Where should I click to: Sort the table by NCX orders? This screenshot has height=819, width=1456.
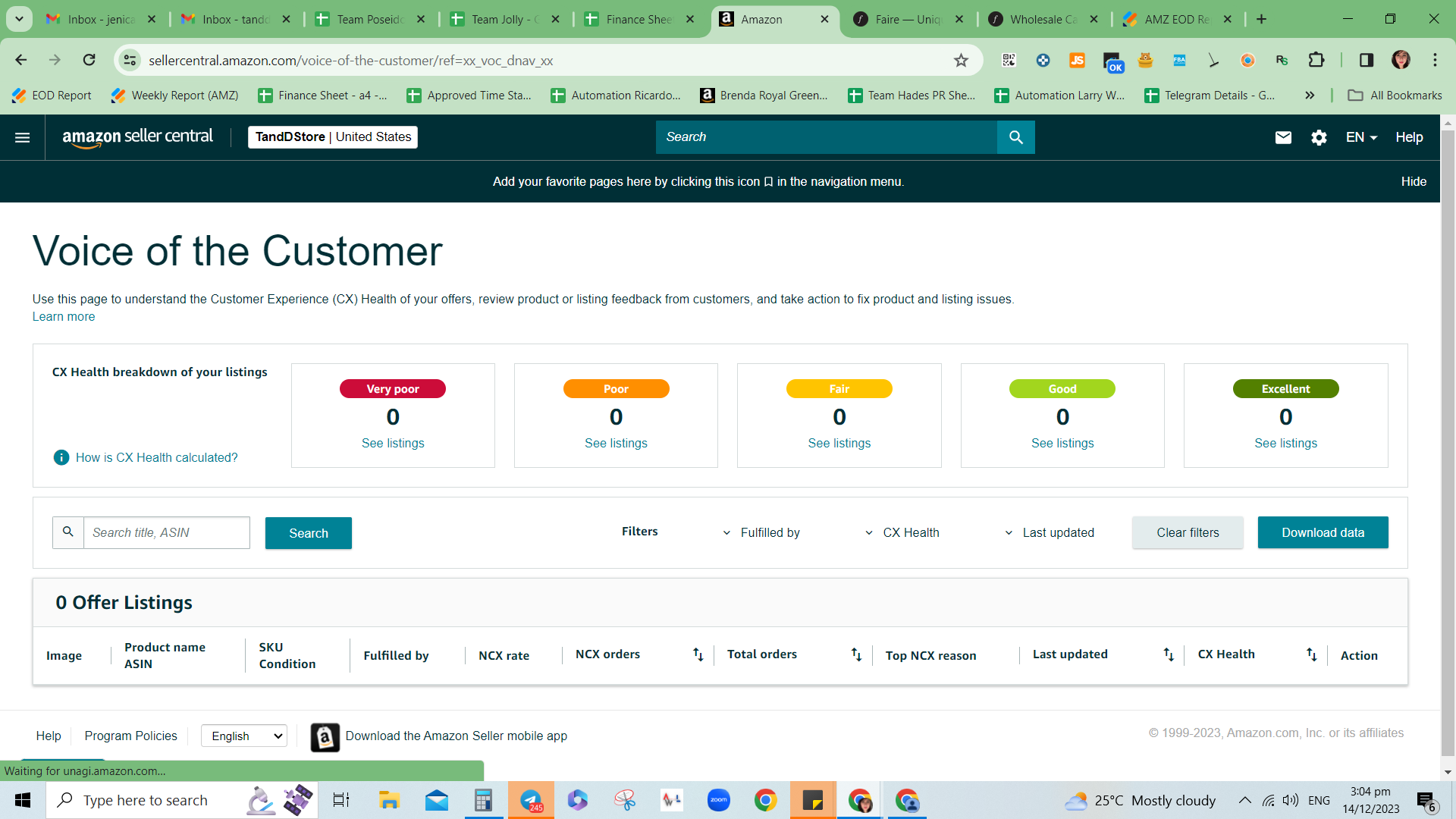(x=698, y=654)
